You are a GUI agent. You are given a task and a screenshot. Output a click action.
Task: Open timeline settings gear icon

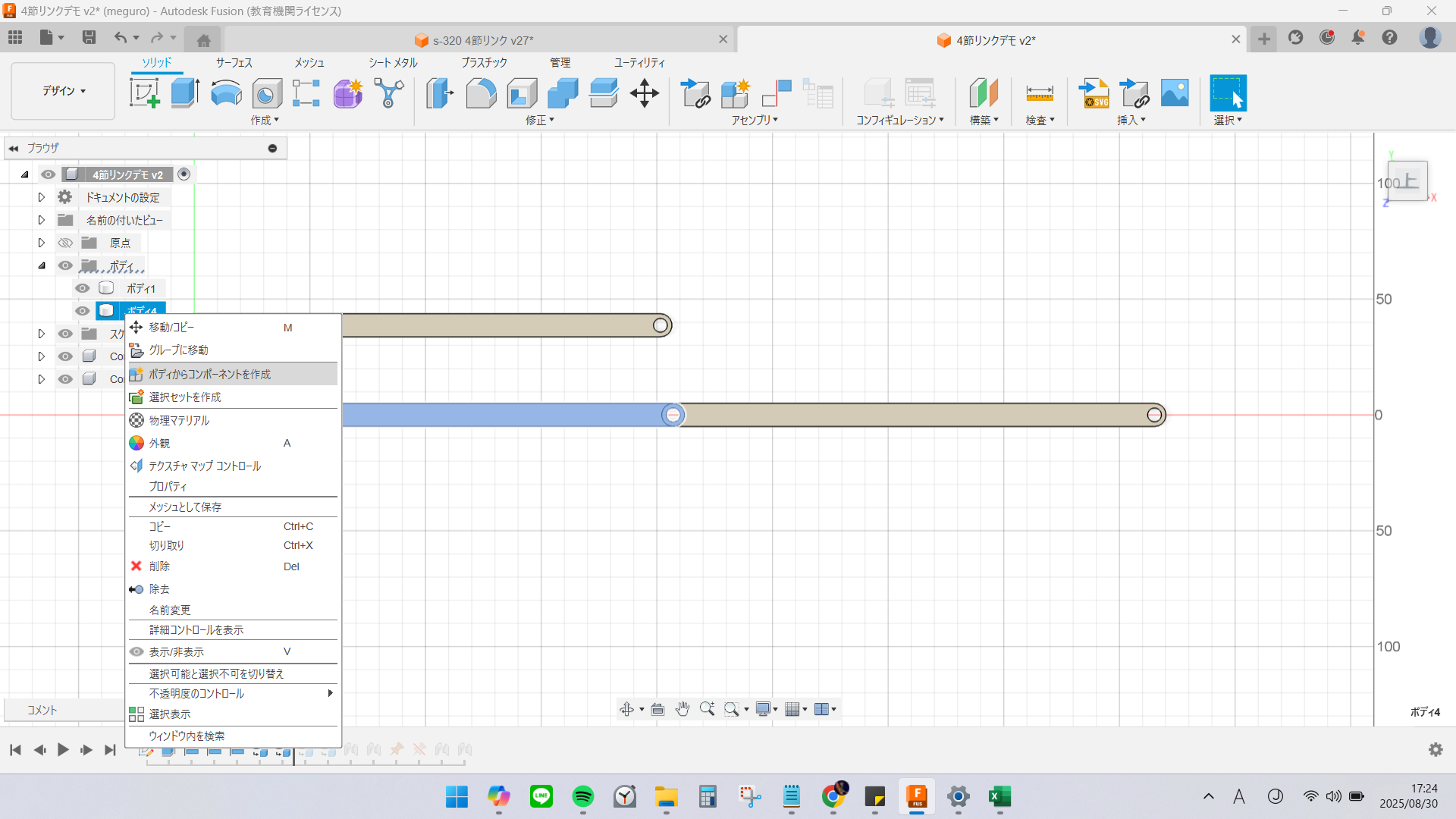(x=1436, y=749)
